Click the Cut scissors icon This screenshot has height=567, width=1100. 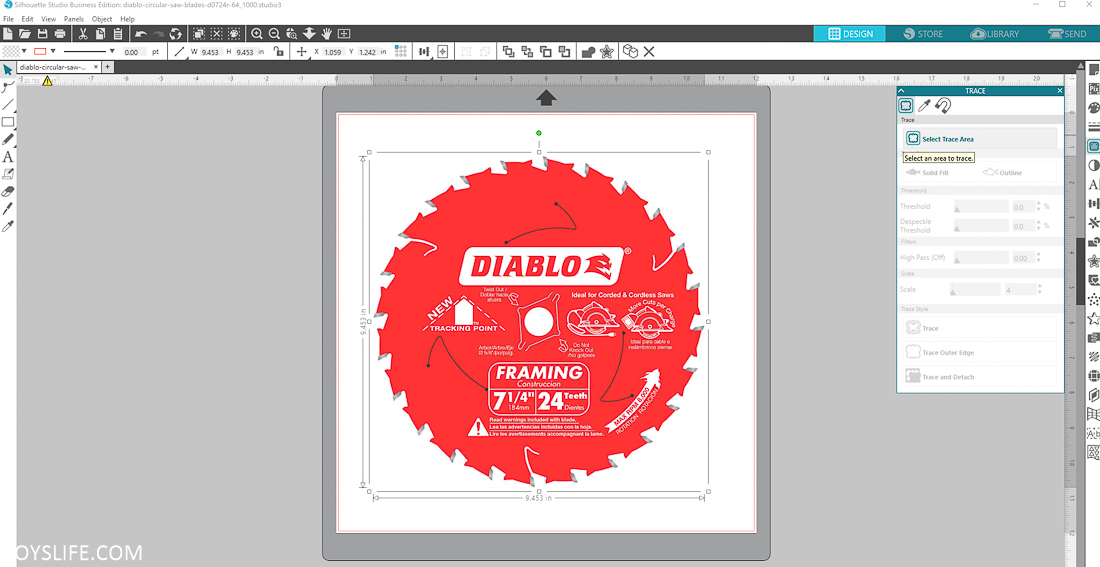coord(83,34)
